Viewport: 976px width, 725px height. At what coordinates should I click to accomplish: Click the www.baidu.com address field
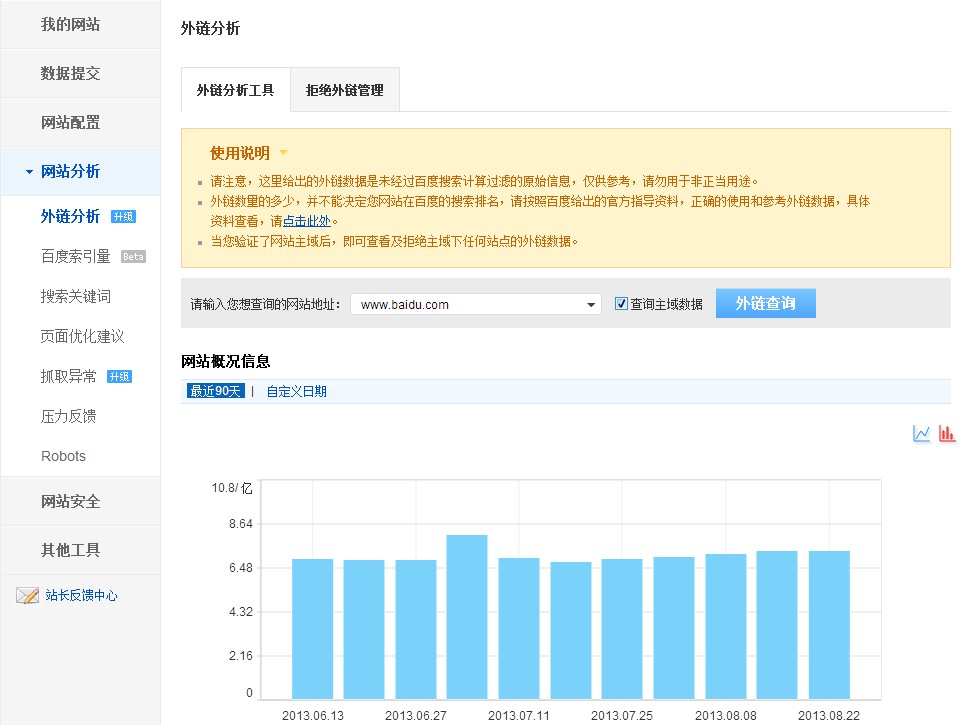476,304
